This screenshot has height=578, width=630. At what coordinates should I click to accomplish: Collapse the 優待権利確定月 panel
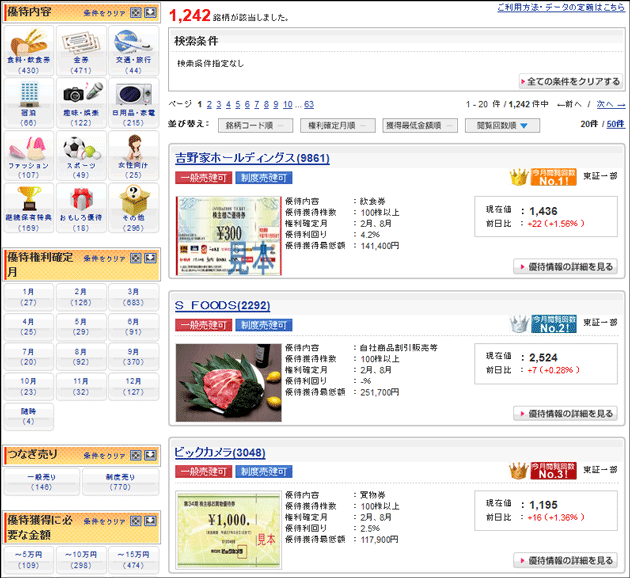click(x=150, y=258)
